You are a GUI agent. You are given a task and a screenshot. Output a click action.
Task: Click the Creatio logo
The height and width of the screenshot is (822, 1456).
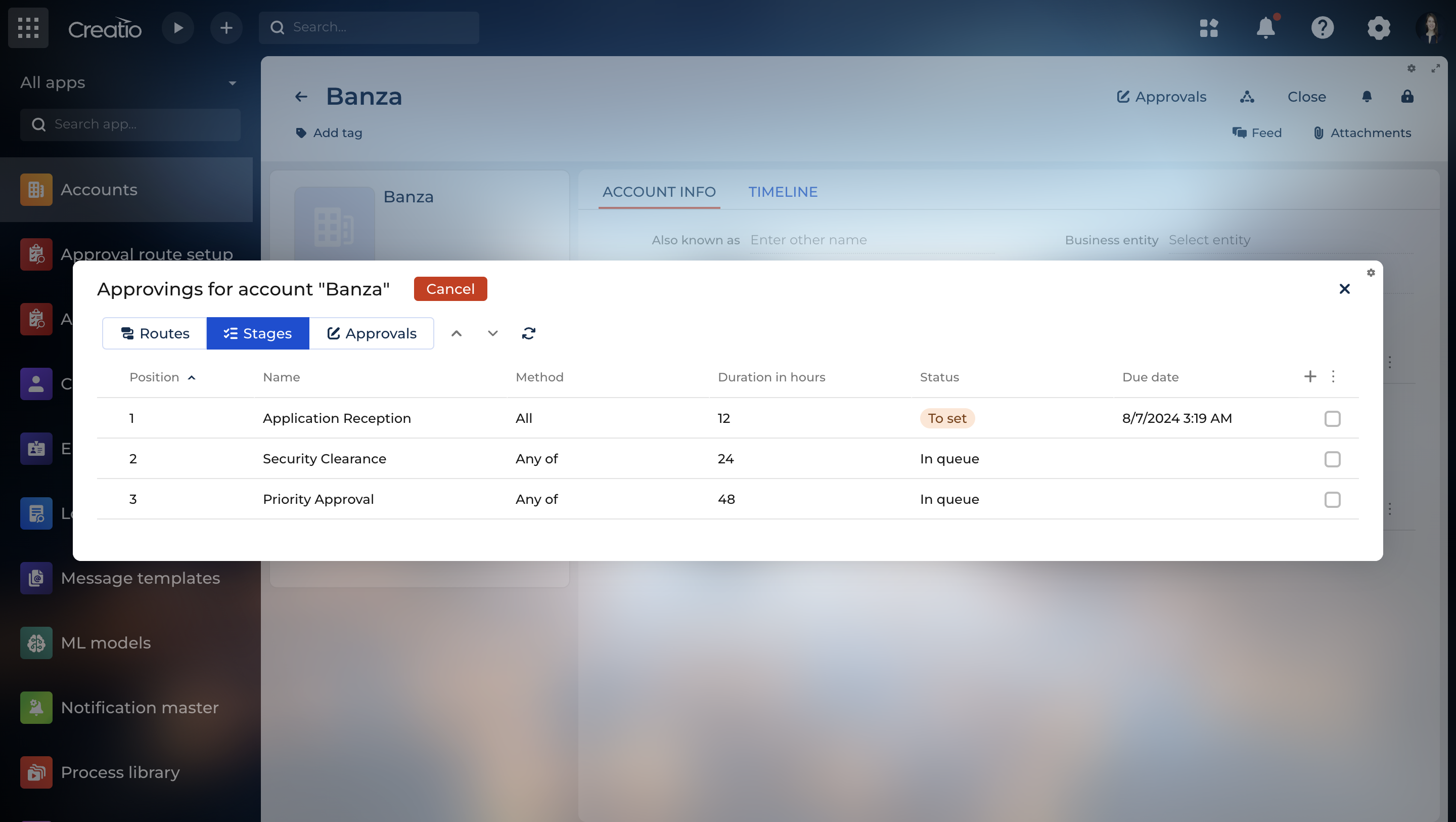pyautogui.click(x=105, y=28)
